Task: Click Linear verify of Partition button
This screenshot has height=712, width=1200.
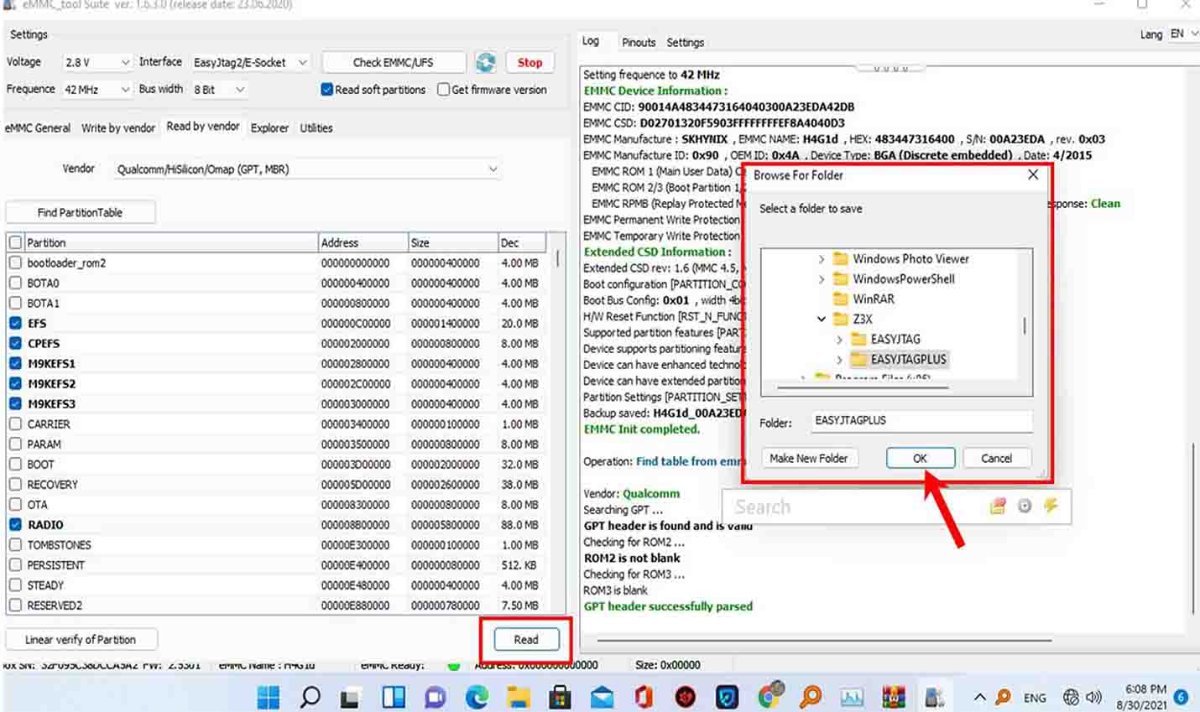Action: point(83,640)
